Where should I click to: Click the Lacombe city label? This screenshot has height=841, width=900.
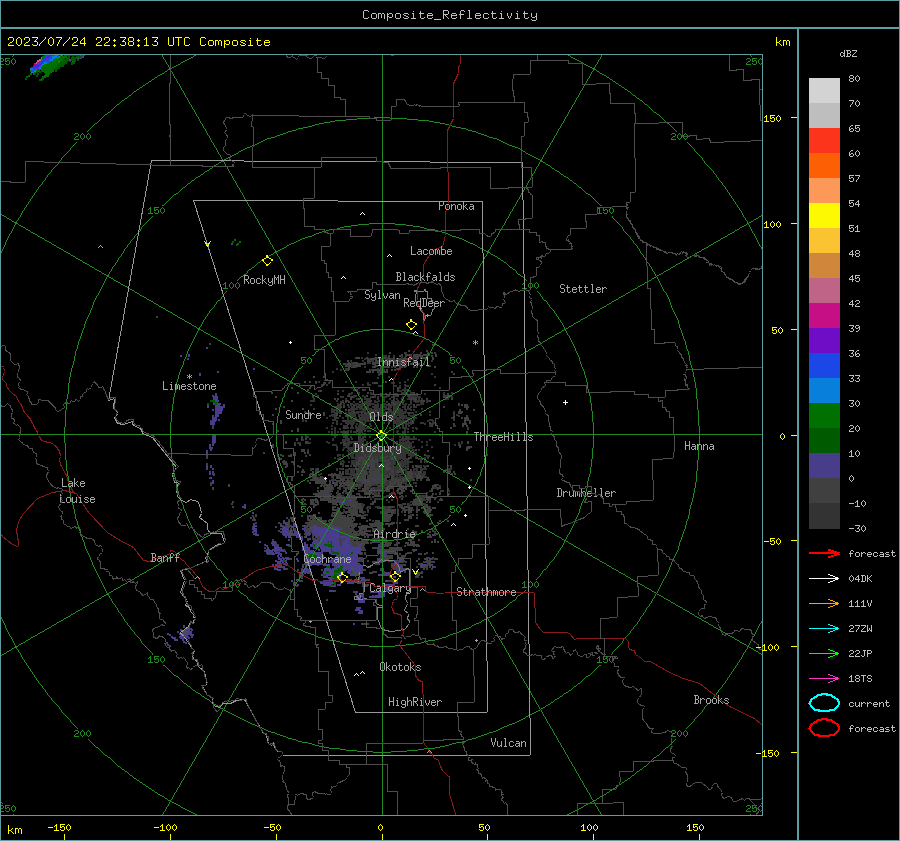[x=431, y=251]
